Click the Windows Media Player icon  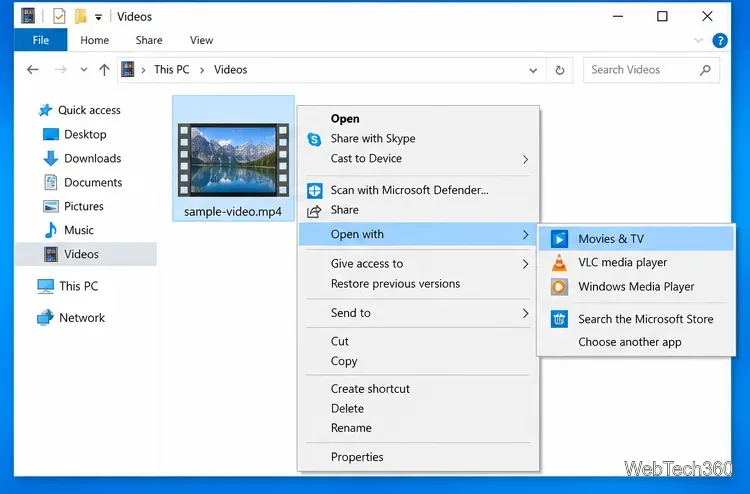tap(559, 287)
